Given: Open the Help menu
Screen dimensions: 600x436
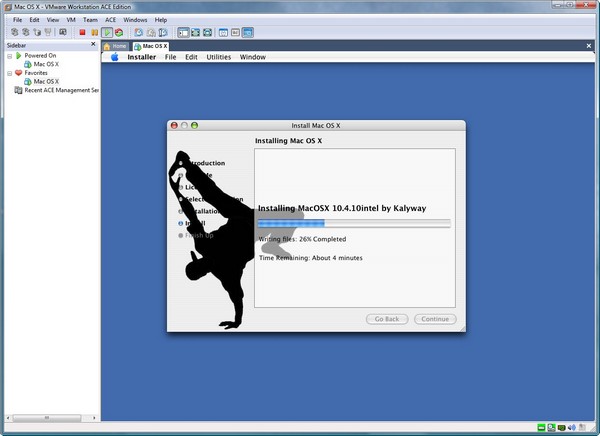Looking at the screenshot, I should [x=161, y=20].
